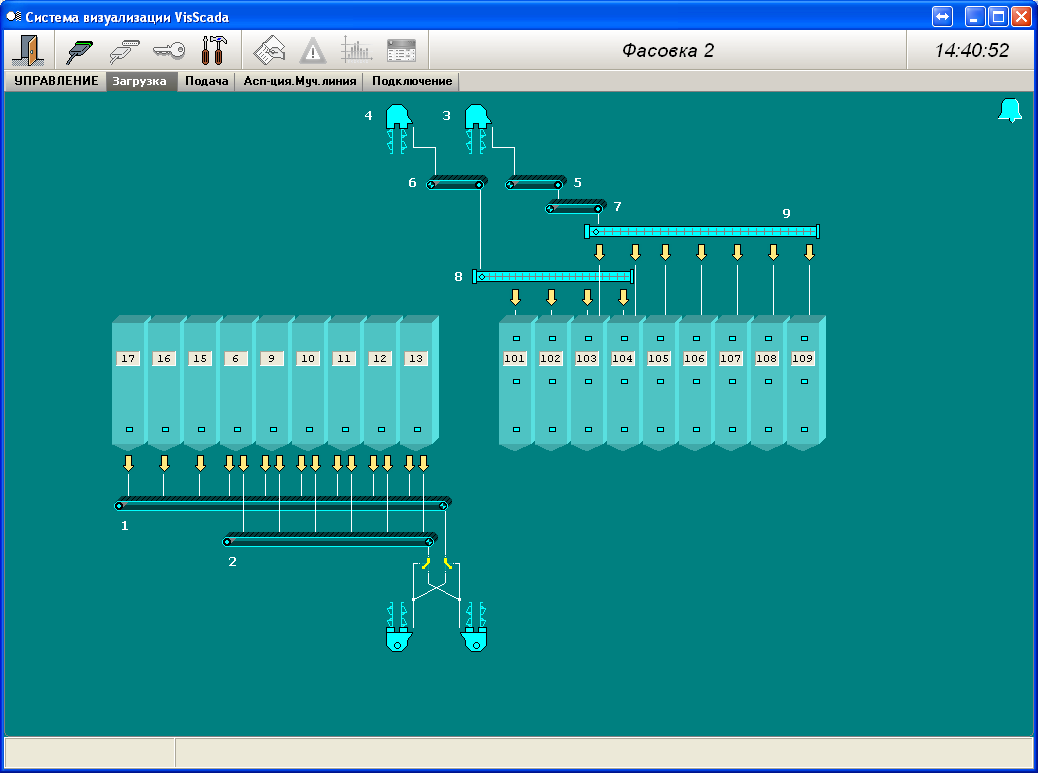Open the bar chart trends icon

(356, 50)
